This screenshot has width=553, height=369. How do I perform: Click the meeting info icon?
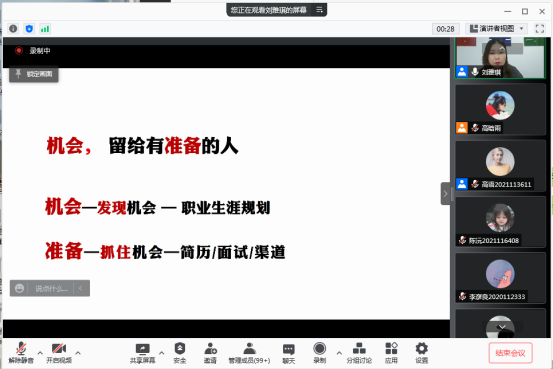[13, 29]
